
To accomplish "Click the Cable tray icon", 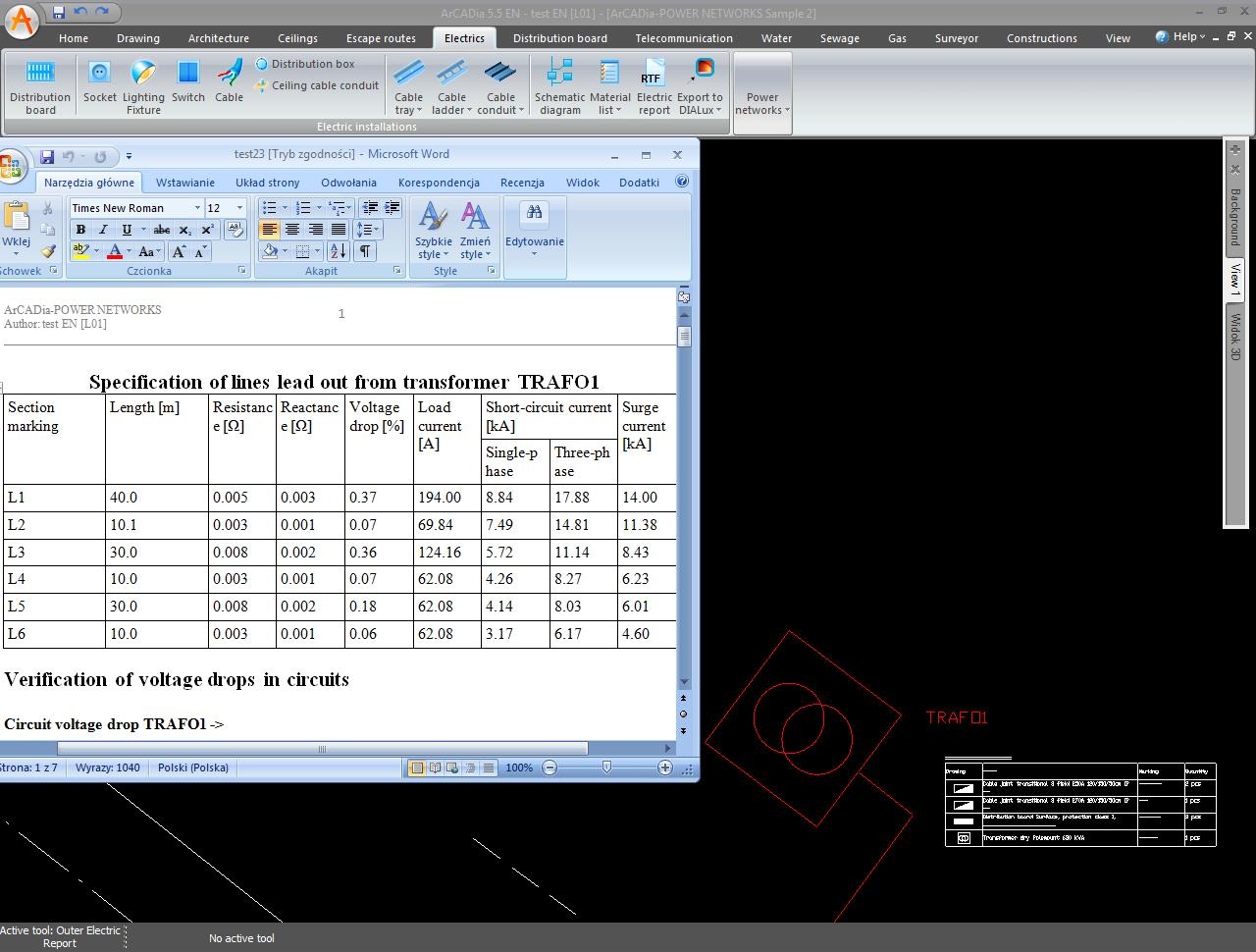I will click(x=408, y=75).
